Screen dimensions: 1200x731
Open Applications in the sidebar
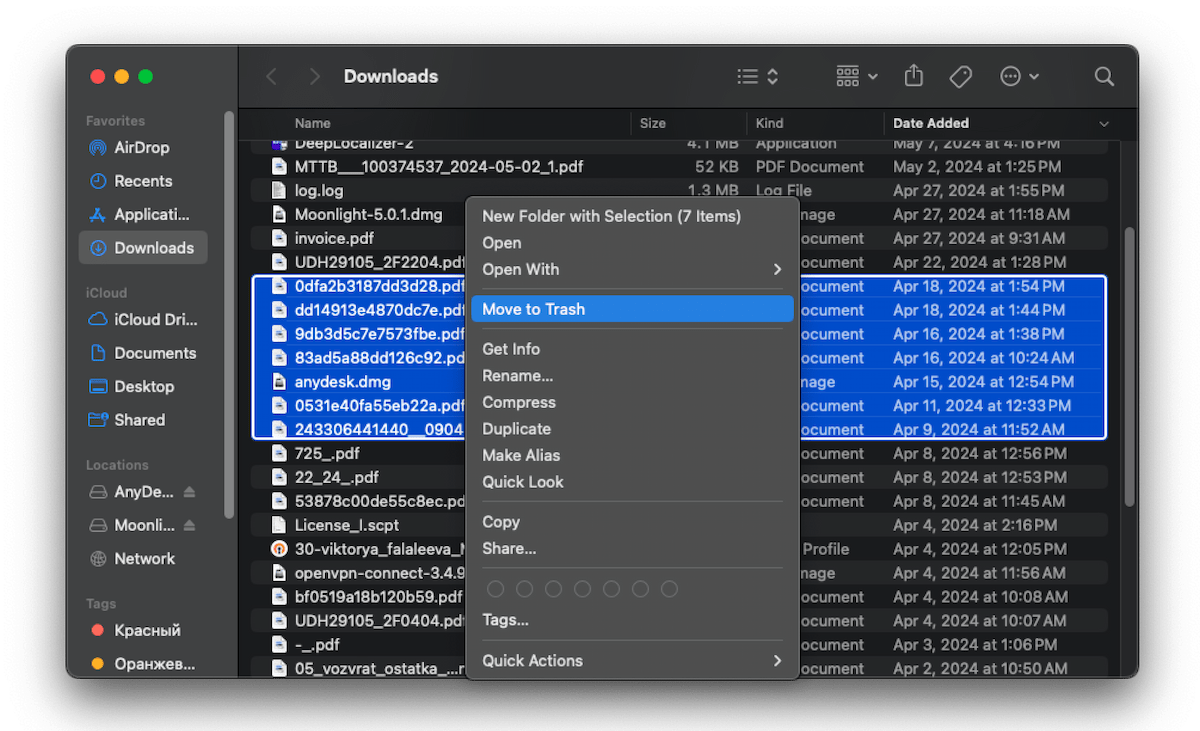click(x=142, y=214)
